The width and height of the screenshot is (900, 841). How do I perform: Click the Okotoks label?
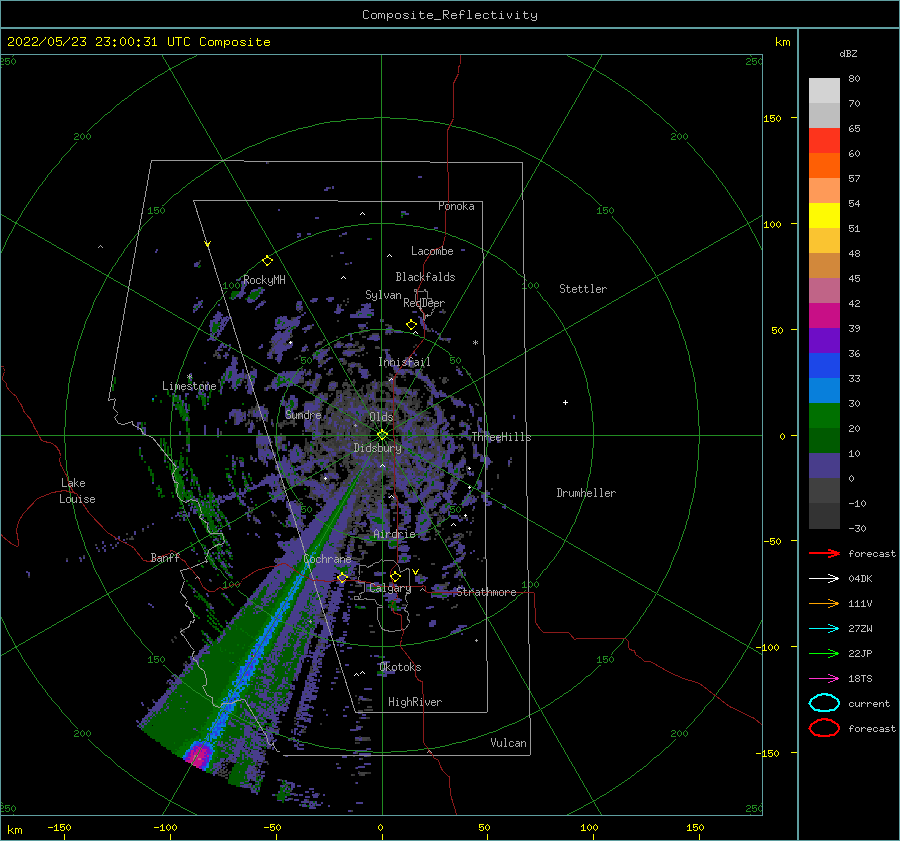click(400, 667)
